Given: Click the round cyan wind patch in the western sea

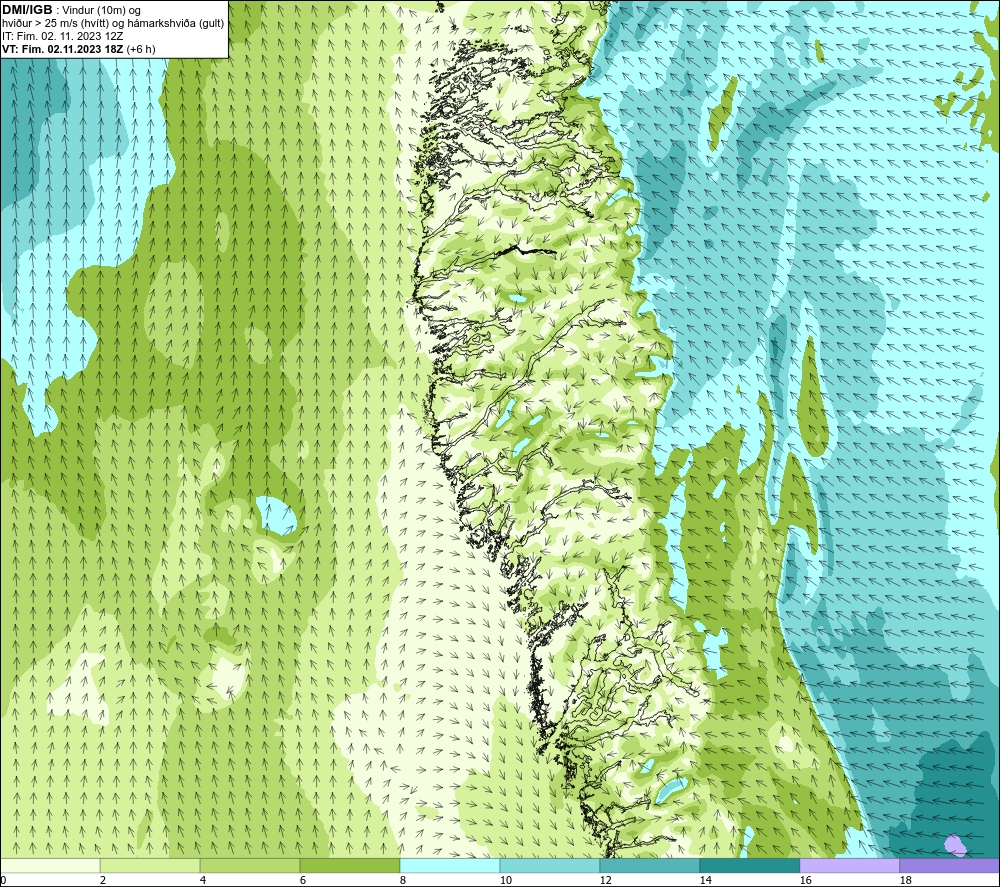Looking at the screenshot, I should pyautogui.click(x=277, y=514).
